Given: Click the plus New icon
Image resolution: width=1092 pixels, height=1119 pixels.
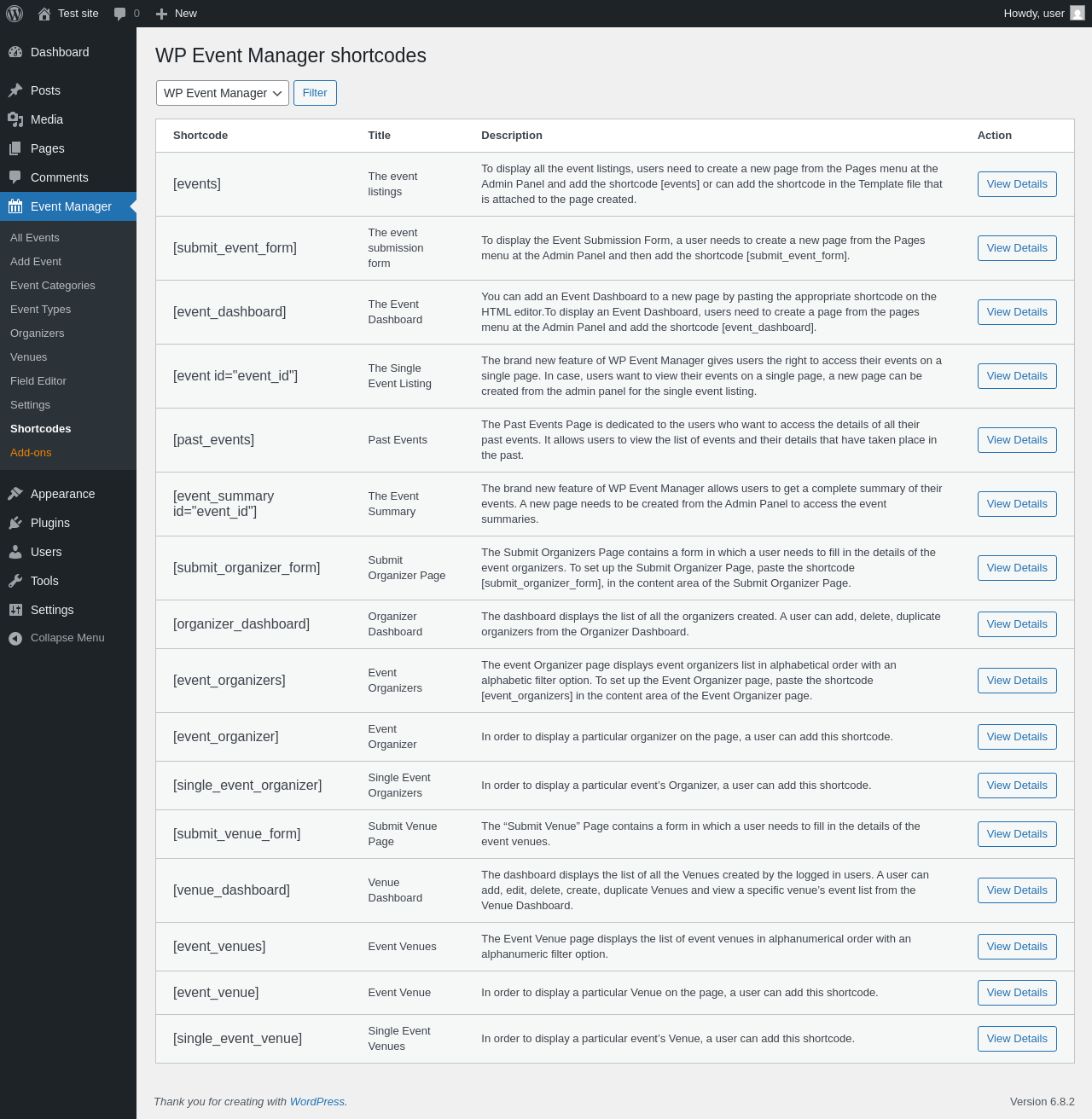Looking at the screenshot, I should click(162, 14).
